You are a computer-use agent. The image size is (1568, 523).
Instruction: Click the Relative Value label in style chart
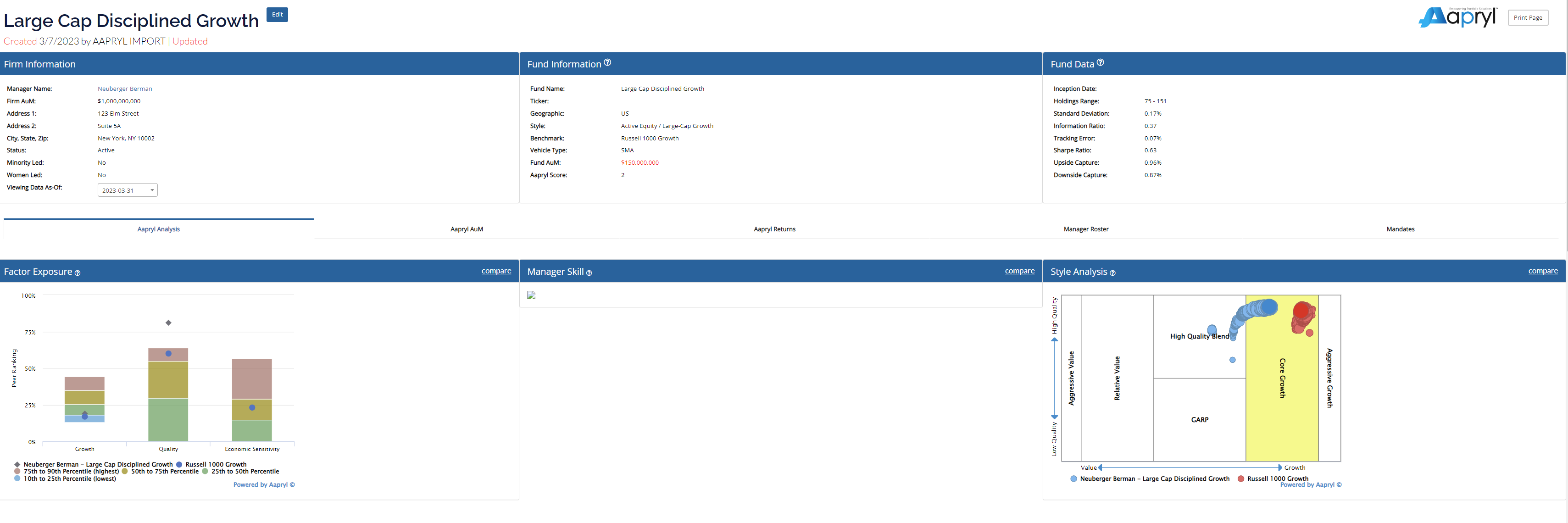1117,378
